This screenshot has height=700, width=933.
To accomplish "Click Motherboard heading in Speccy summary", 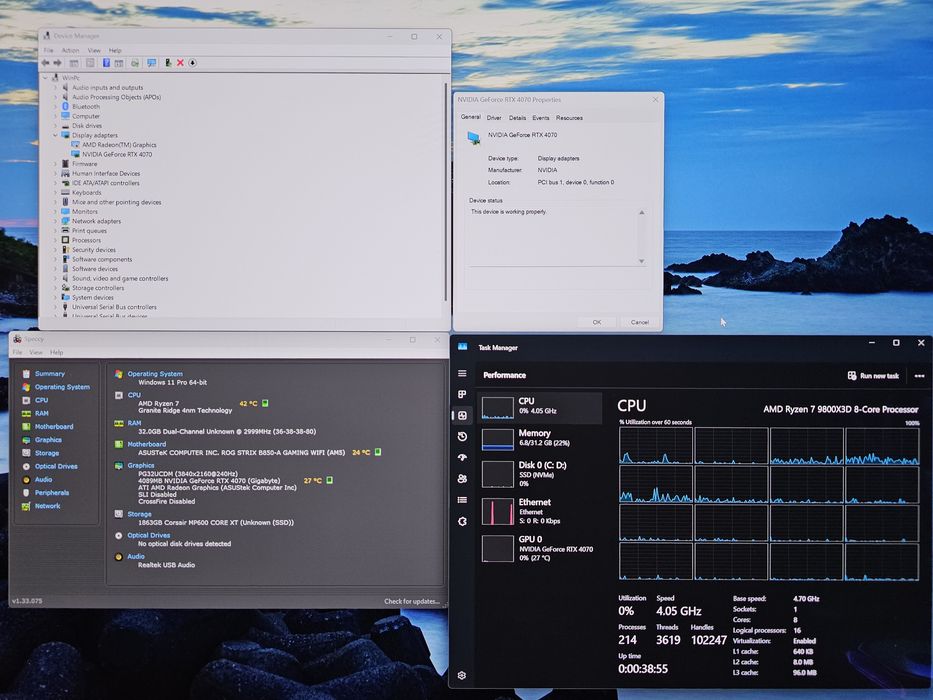I will pyautogui.click(x=146, y=444).
